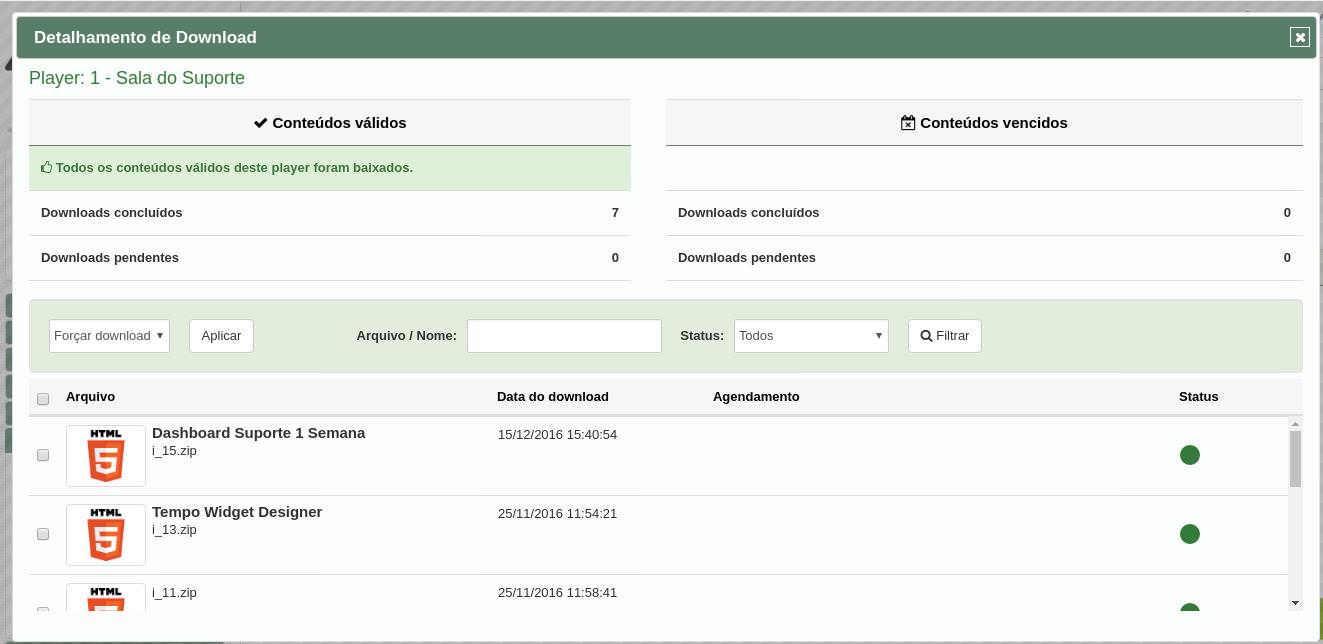The width and height of the screenshot is (1323, 644).
Task: Click the Aplicar button
Action: (221, 336)
